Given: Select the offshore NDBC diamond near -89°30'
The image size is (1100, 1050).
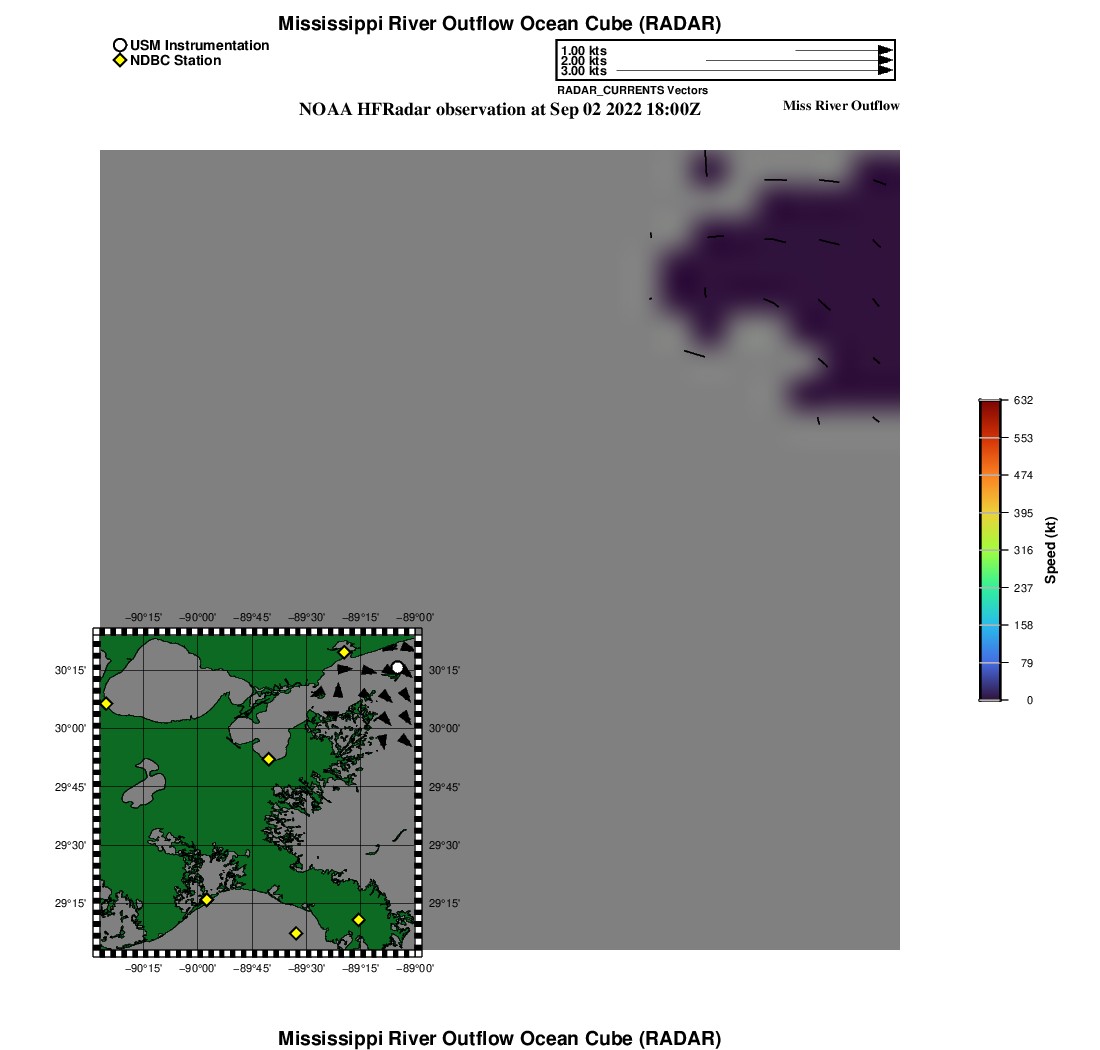Looking at the screenshot, I should 296,933.
